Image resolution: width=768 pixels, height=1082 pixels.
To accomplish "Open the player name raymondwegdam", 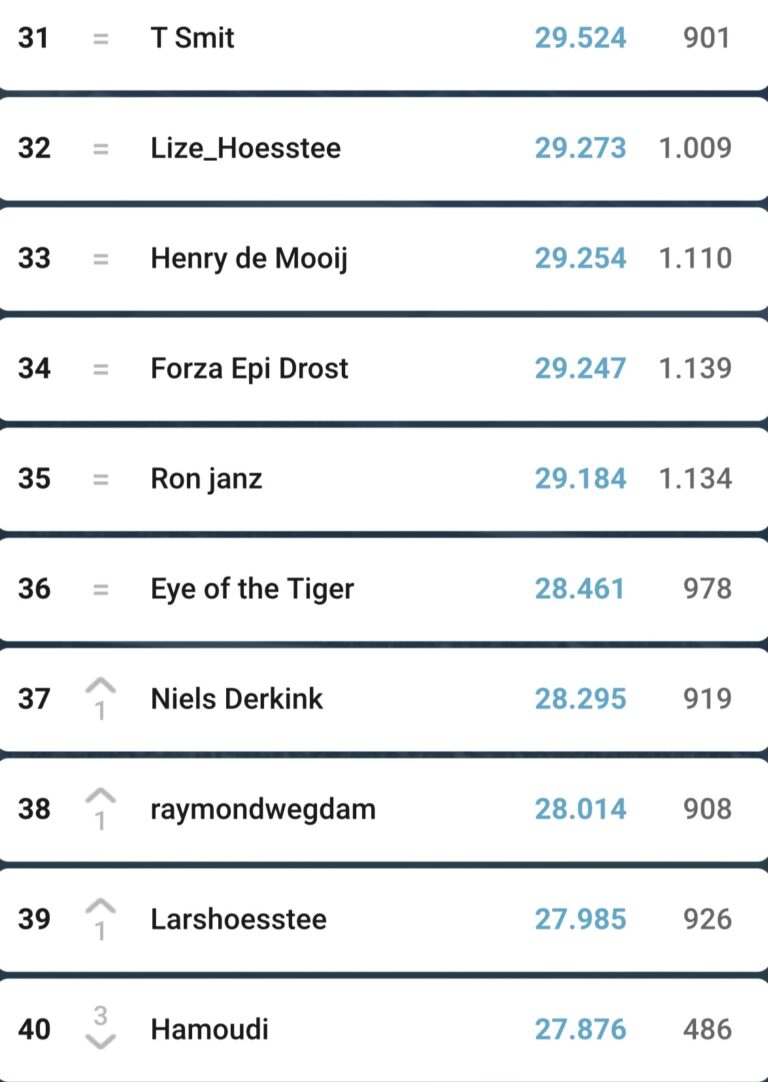I will (x=263, y=808).
